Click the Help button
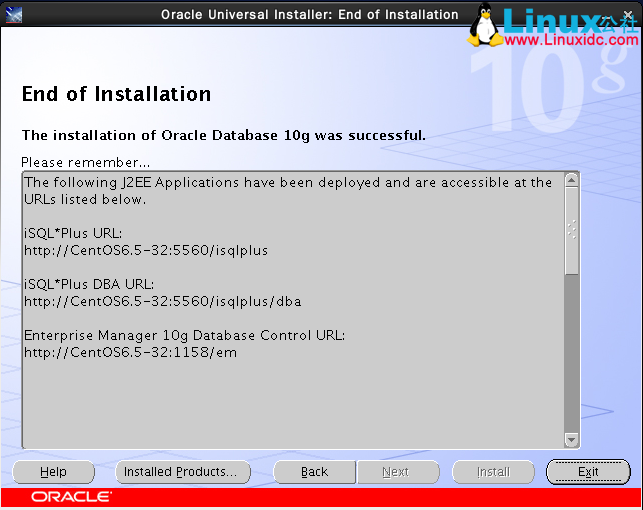The width and height of the screenshot is (643, 510). click(53, 472)
